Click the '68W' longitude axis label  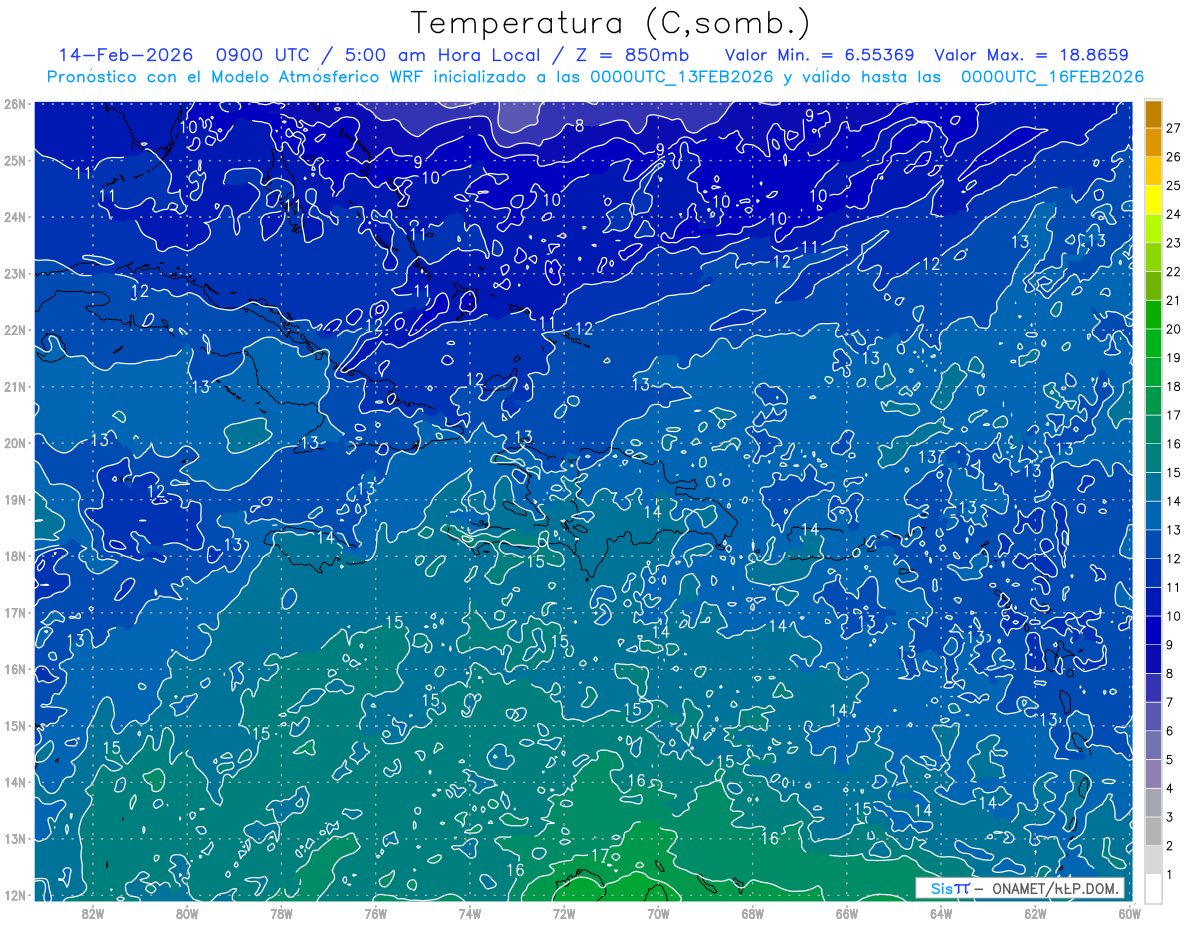[x=752, y=913]
